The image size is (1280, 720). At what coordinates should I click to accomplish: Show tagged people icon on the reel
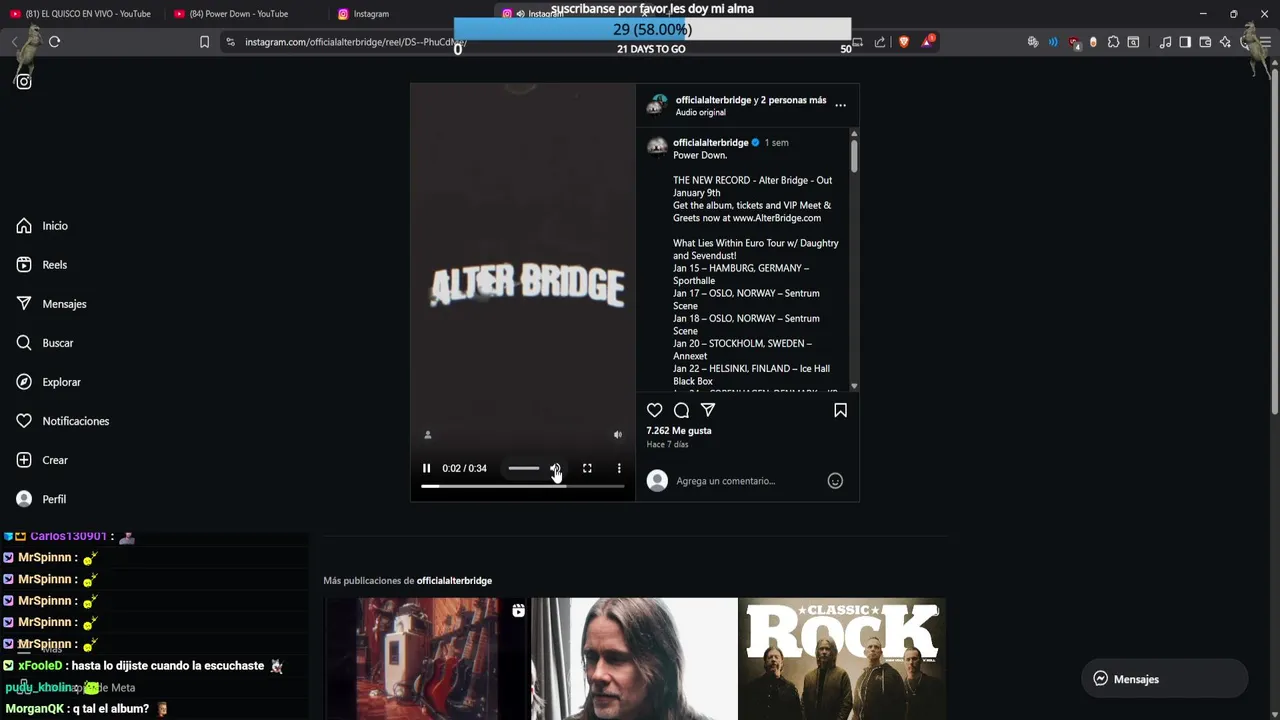[428, 435]
